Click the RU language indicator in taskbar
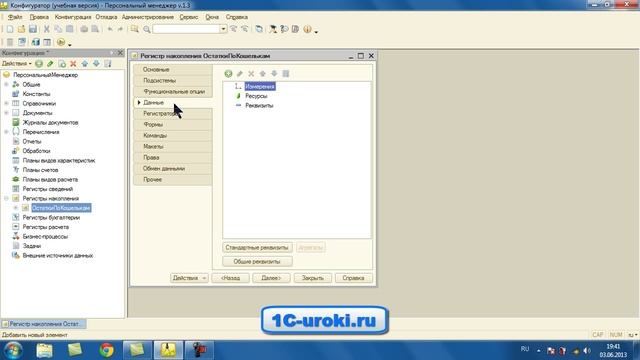The image size is (640, 360). click(x=525, y=349)
